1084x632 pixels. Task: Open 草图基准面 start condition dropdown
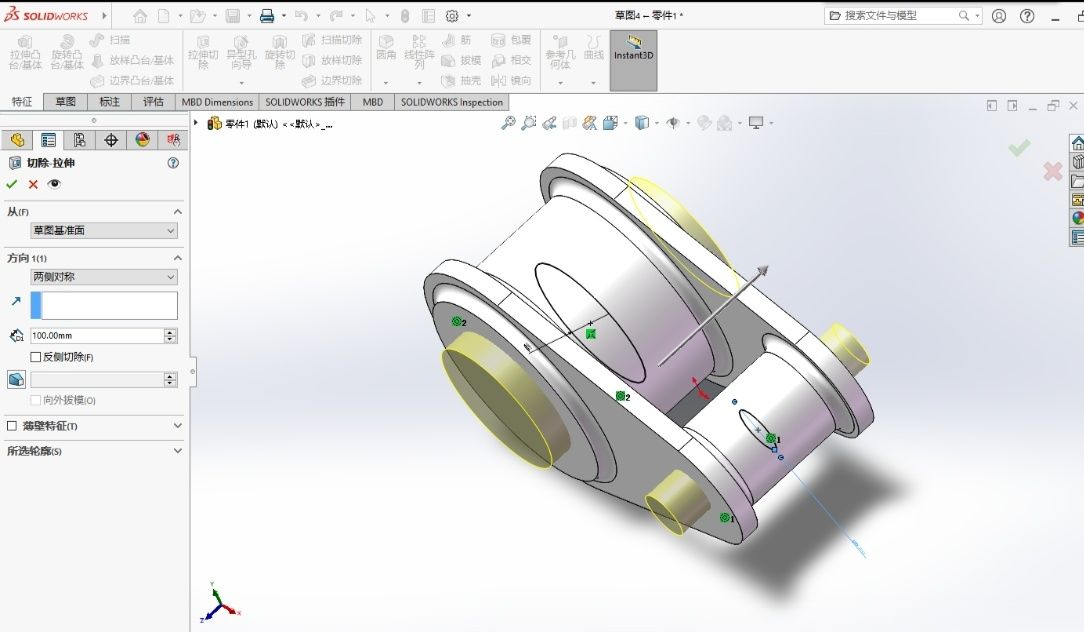pyautogui.click(x=104, y=230)
